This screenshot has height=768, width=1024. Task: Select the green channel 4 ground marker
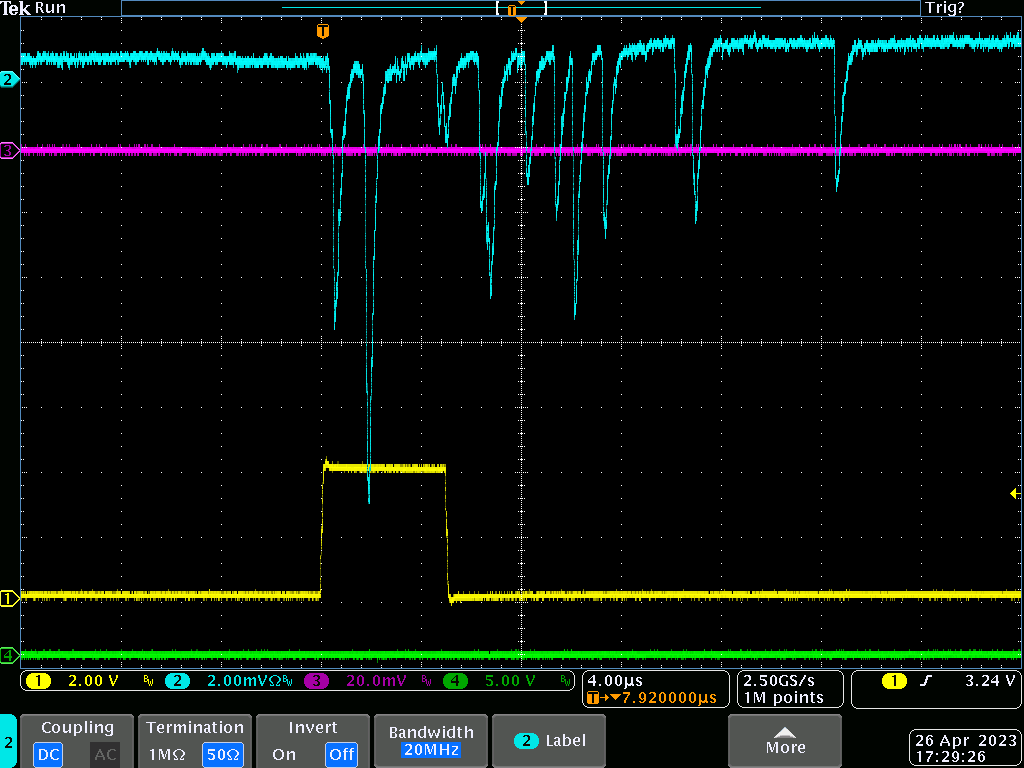point(8,655)
